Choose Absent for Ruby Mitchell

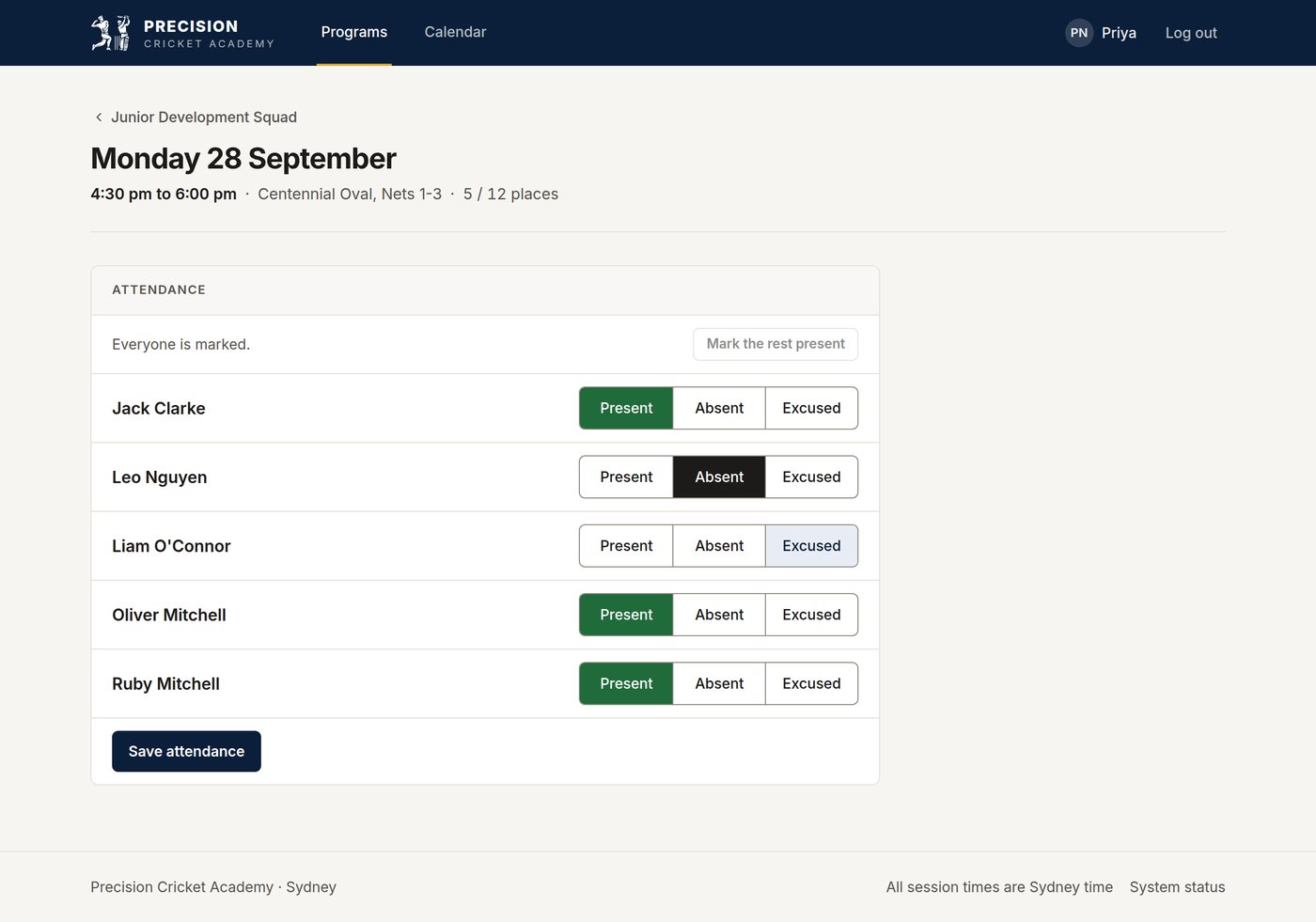click(719, 683)
